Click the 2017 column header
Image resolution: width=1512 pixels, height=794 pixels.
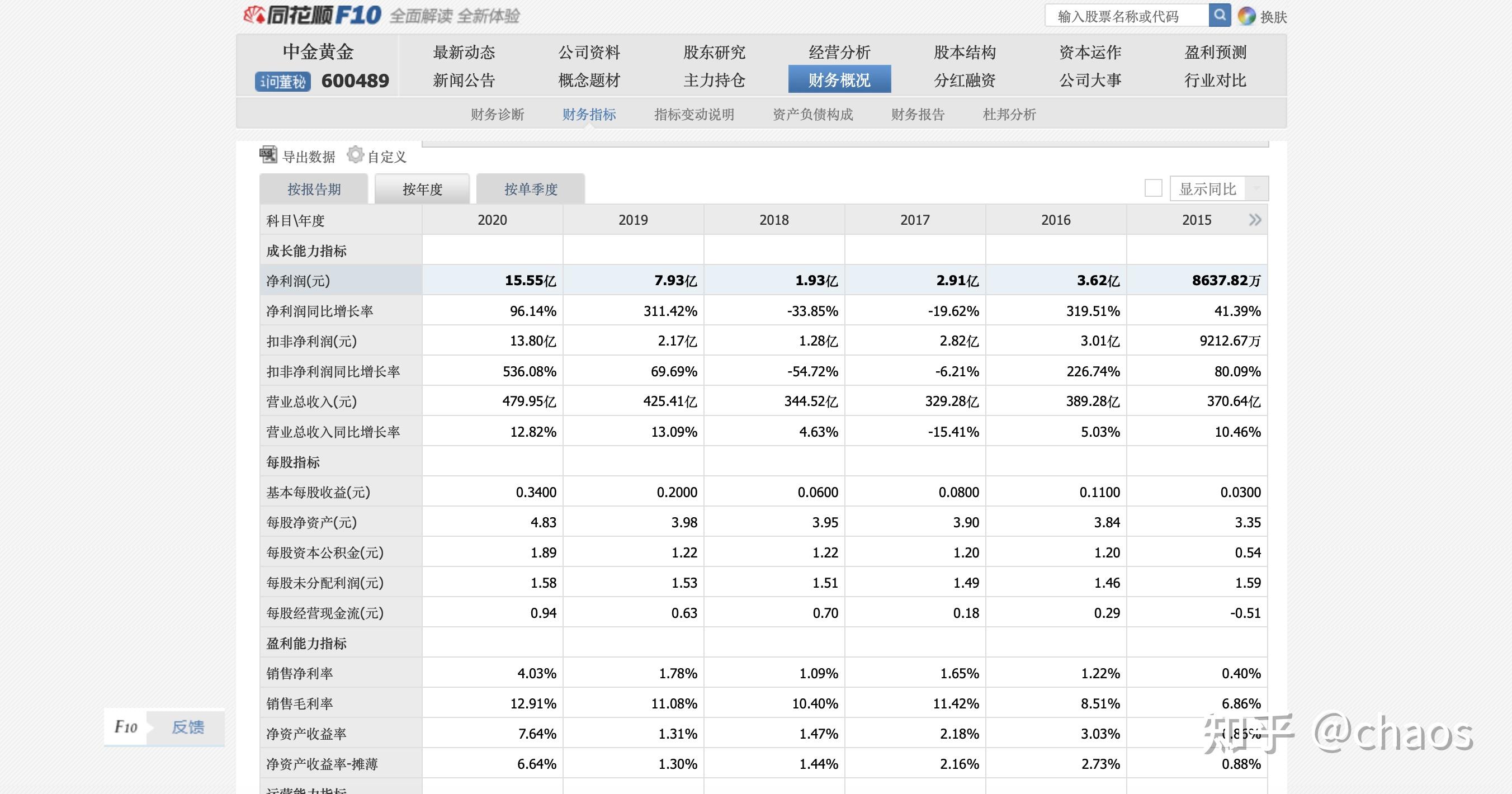[914, 220]
